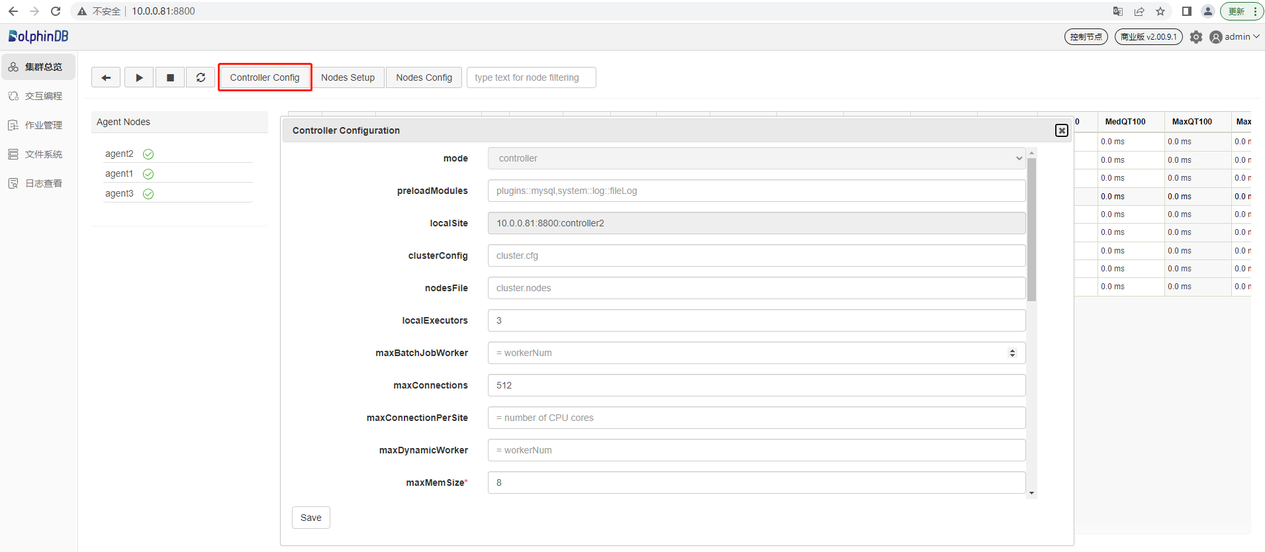Toggle agent3 node status check
Image resolution: width=1265 pixels, height=552 pixels.
(148, 194)
